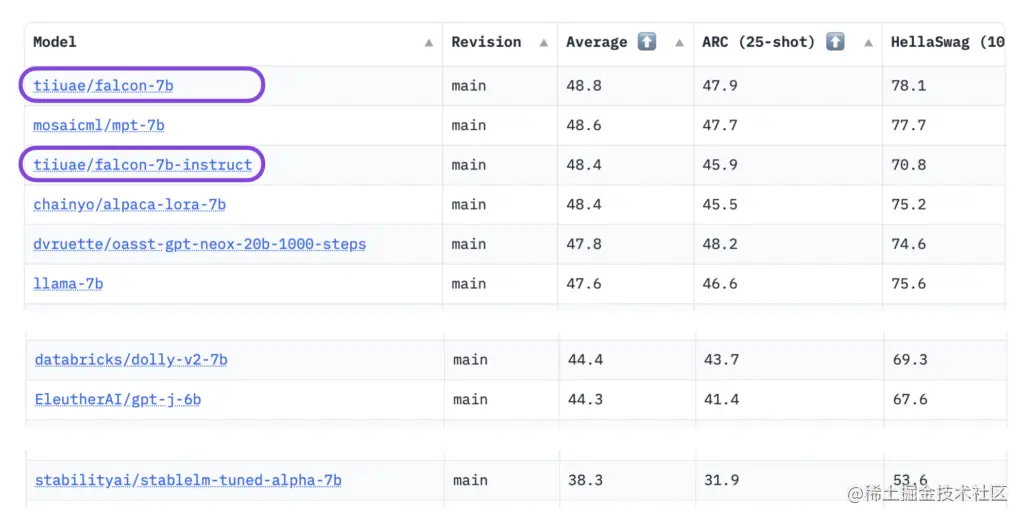Open the EleutherAI/gpt-j-6b model link
Viewport: 1024px width, 520px height.
[x=118, y=400]
